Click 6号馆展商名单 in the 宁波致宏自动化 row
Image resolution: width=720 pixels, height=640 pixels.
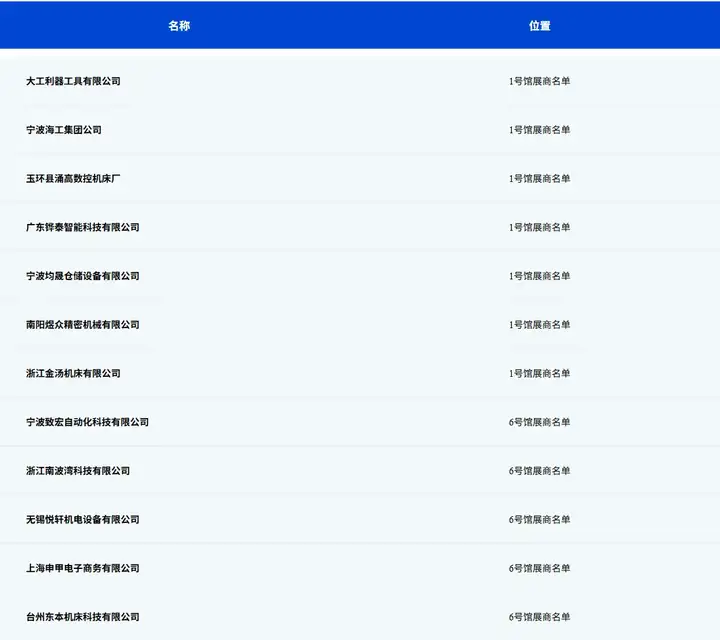pyautogui.click(x=540, y=422)
